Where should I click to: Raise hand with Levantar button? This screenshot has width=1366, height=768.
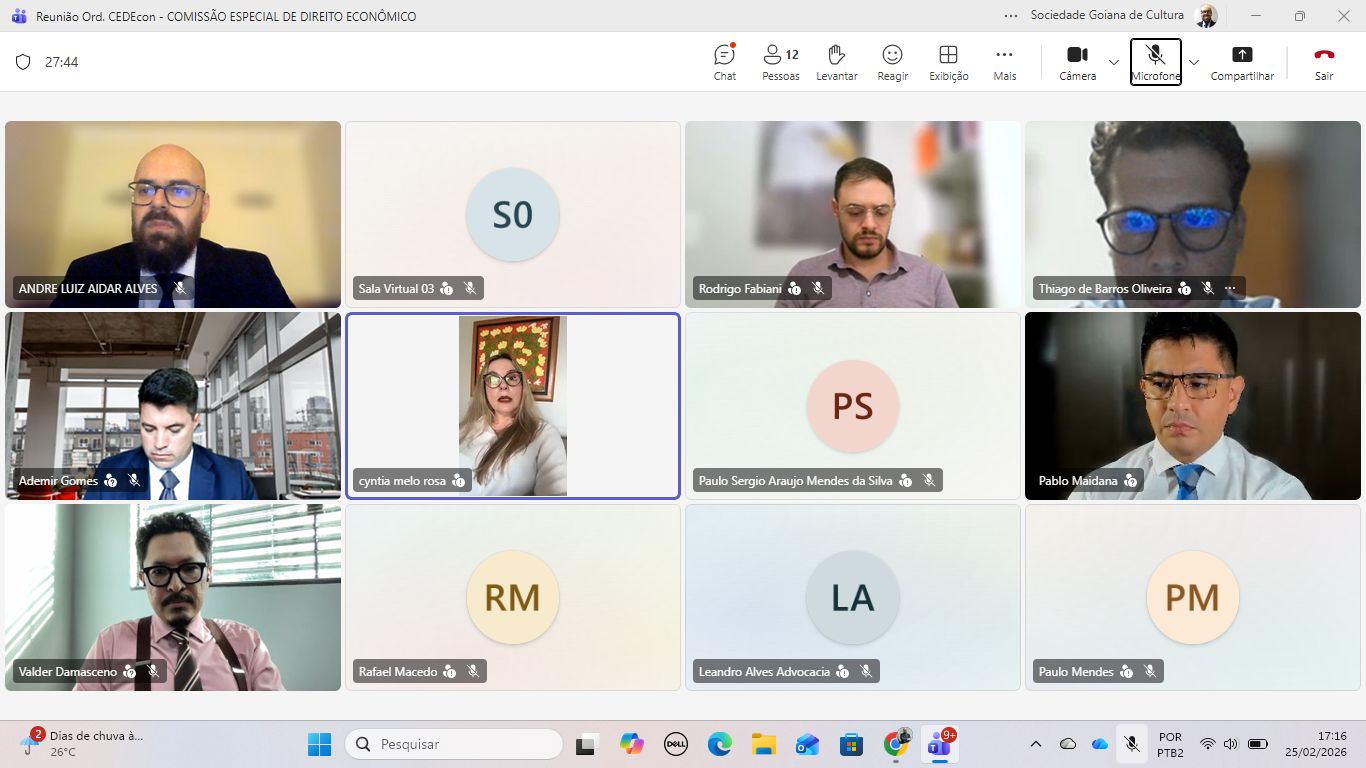click(x=837, y=62)
